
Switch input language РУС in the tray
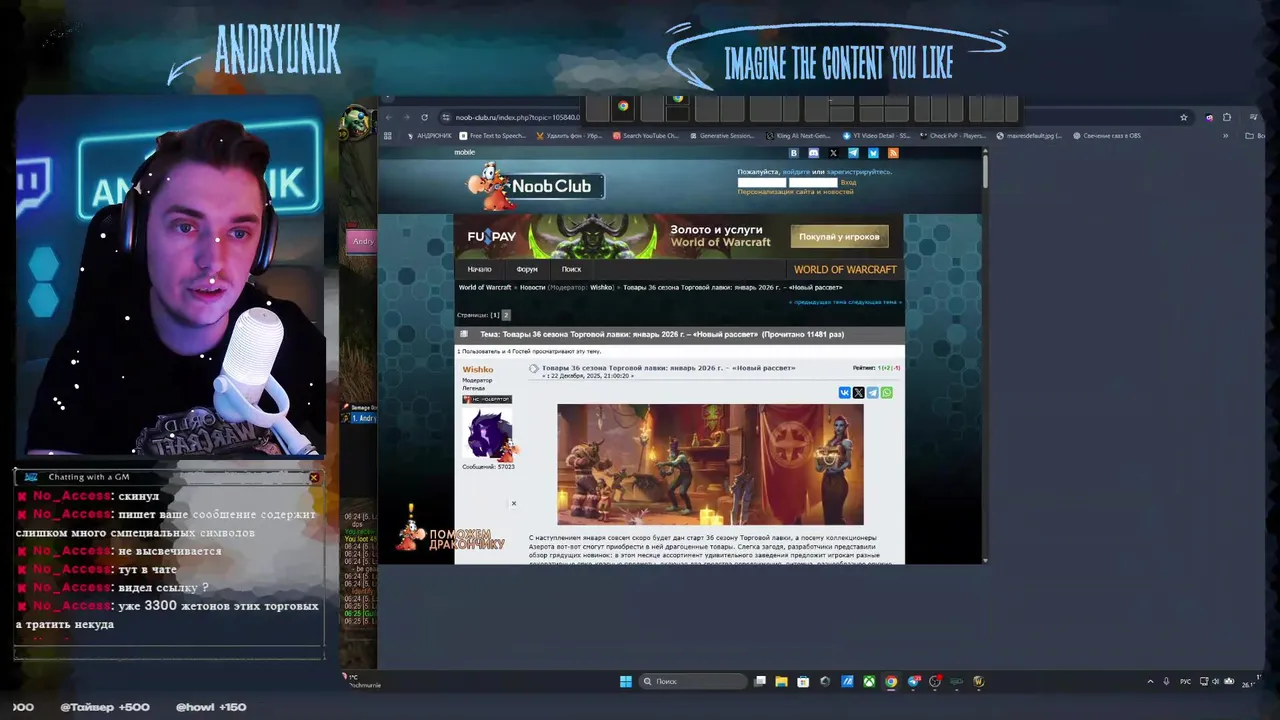pyautogui.click(x=1186, y=681)
